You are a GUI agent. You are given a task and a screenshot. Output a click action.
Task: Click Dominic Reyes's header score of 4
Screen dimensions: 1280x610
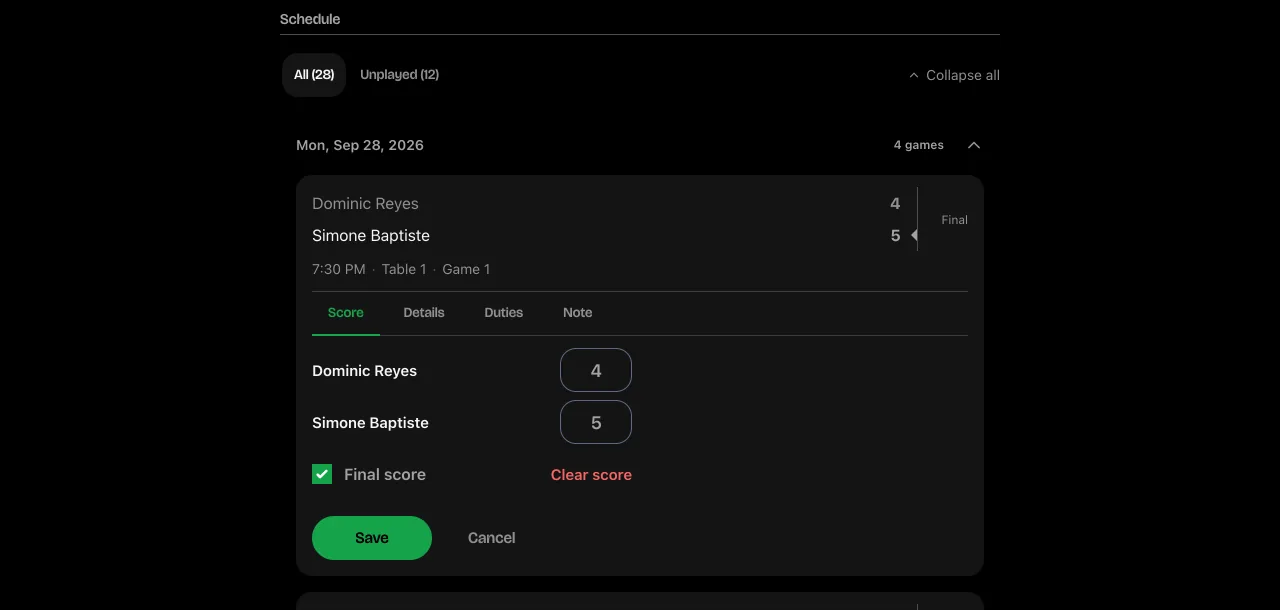click(x=895, y=203)
